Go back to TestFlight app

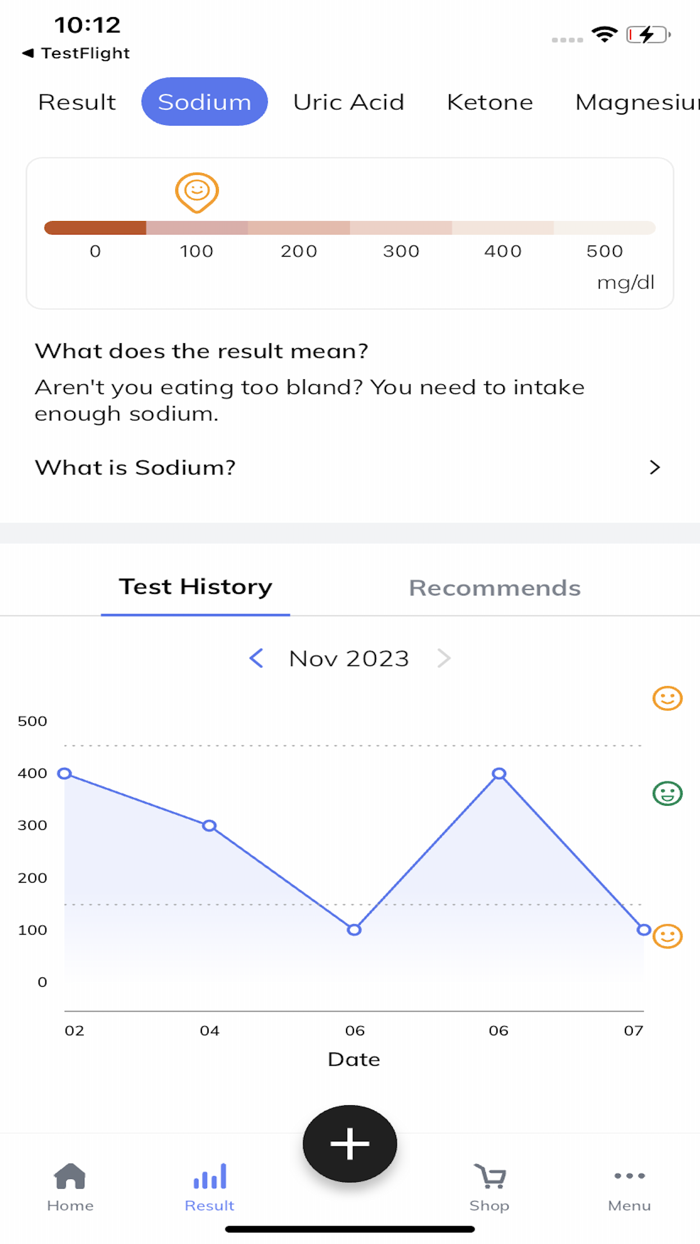(x=76, y=53)
